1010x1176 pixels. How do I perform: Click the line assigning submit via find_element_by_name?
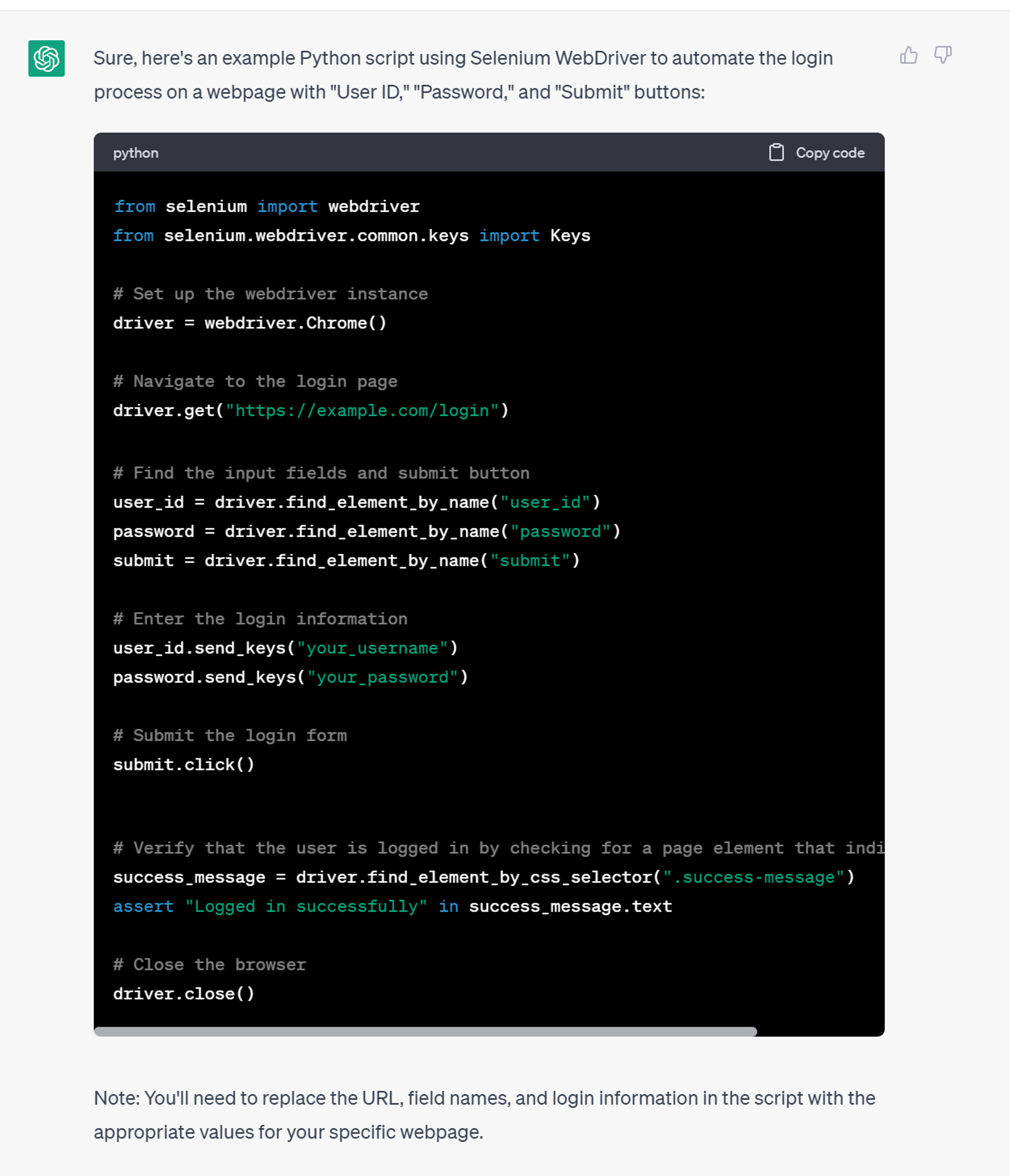346,561
